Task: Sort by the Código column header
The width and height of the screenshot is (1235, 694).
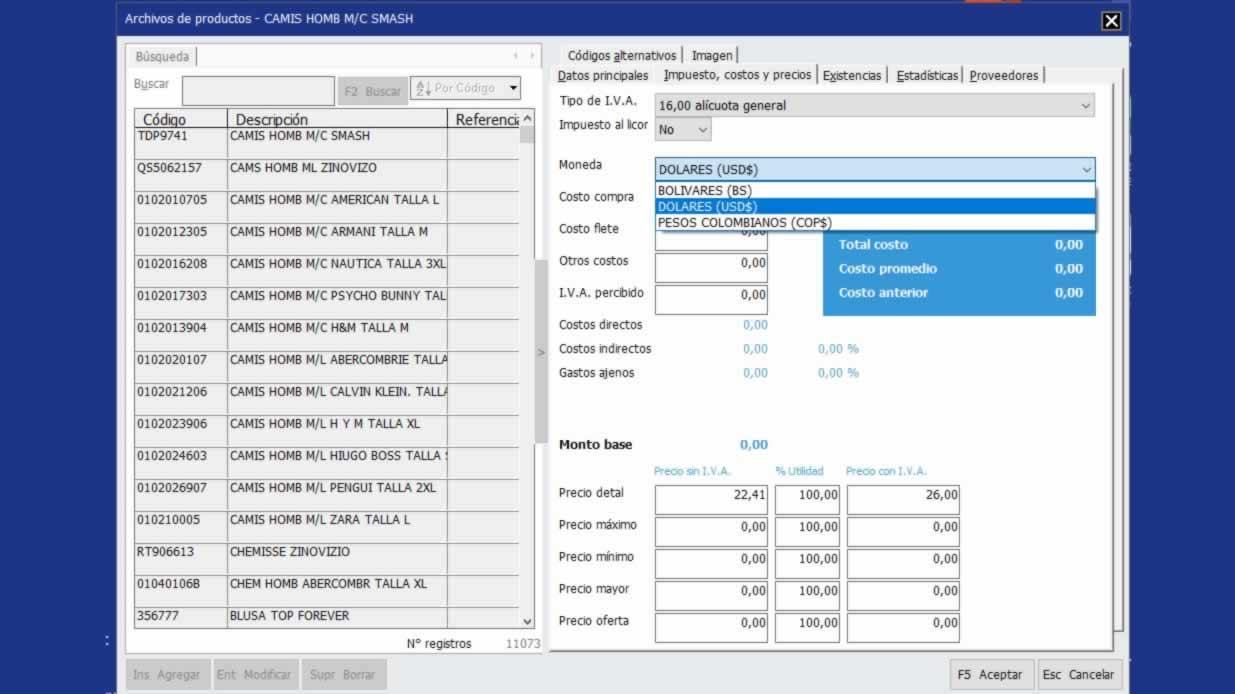Action: tap(181, 119)
